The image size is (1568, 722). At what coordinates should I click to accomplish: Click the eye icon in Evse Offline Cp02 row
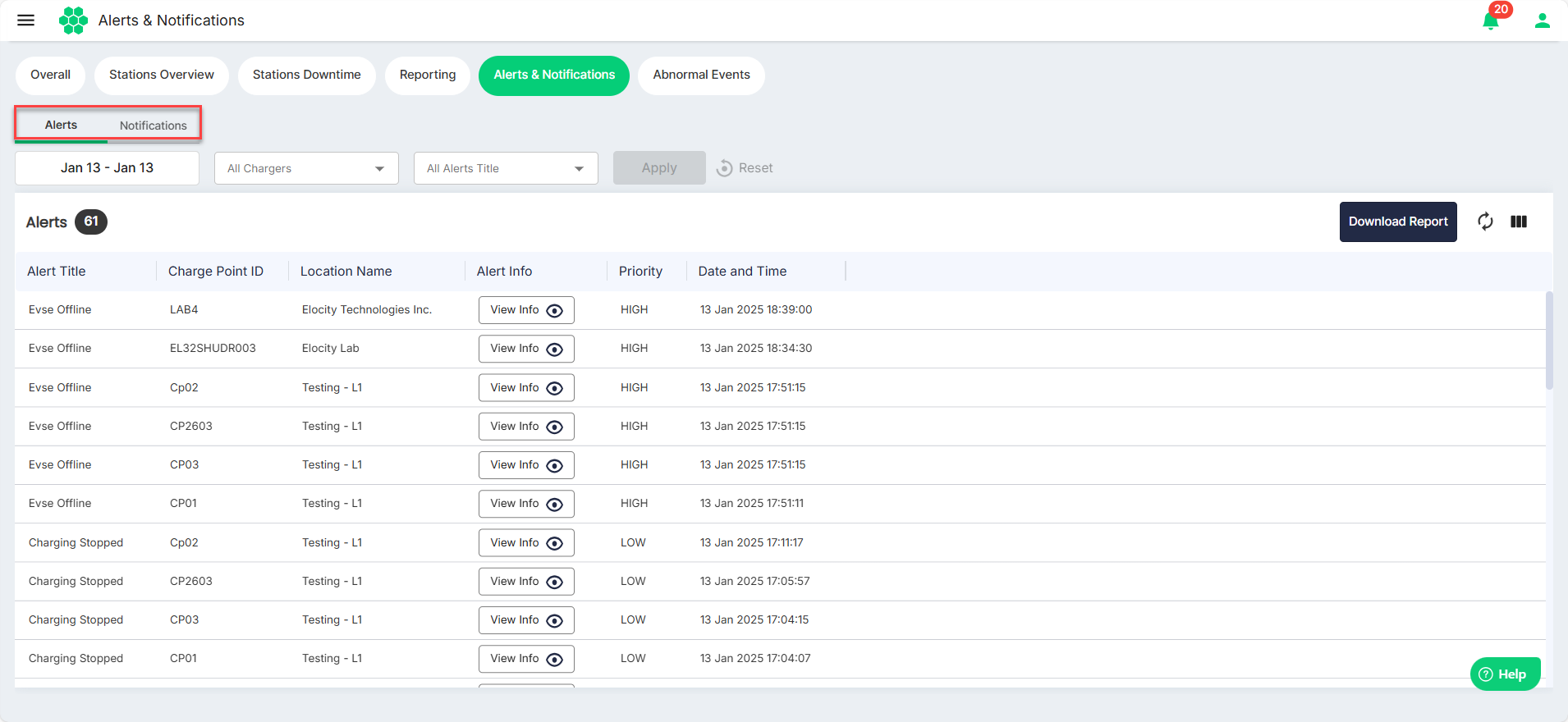pos(555,388)
